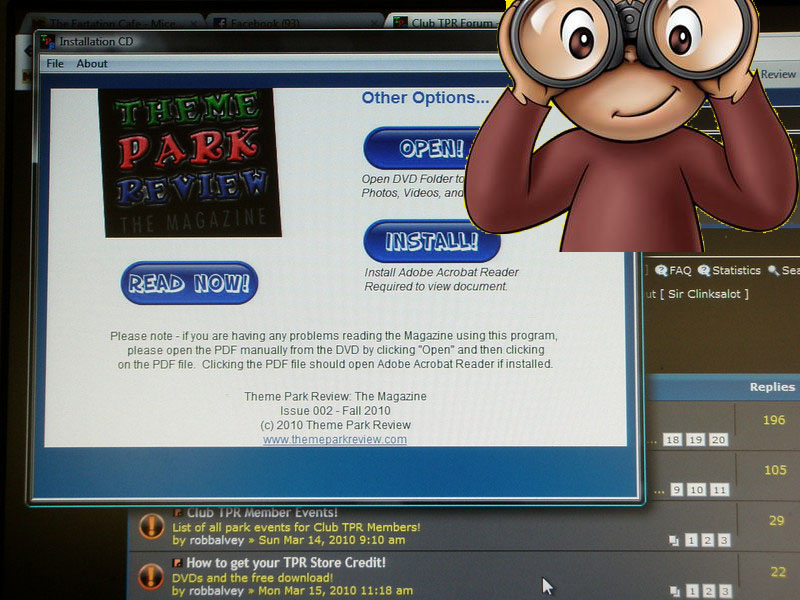
Task: Go to page 11 of the 105-reply topic
Action: point(719,490)
